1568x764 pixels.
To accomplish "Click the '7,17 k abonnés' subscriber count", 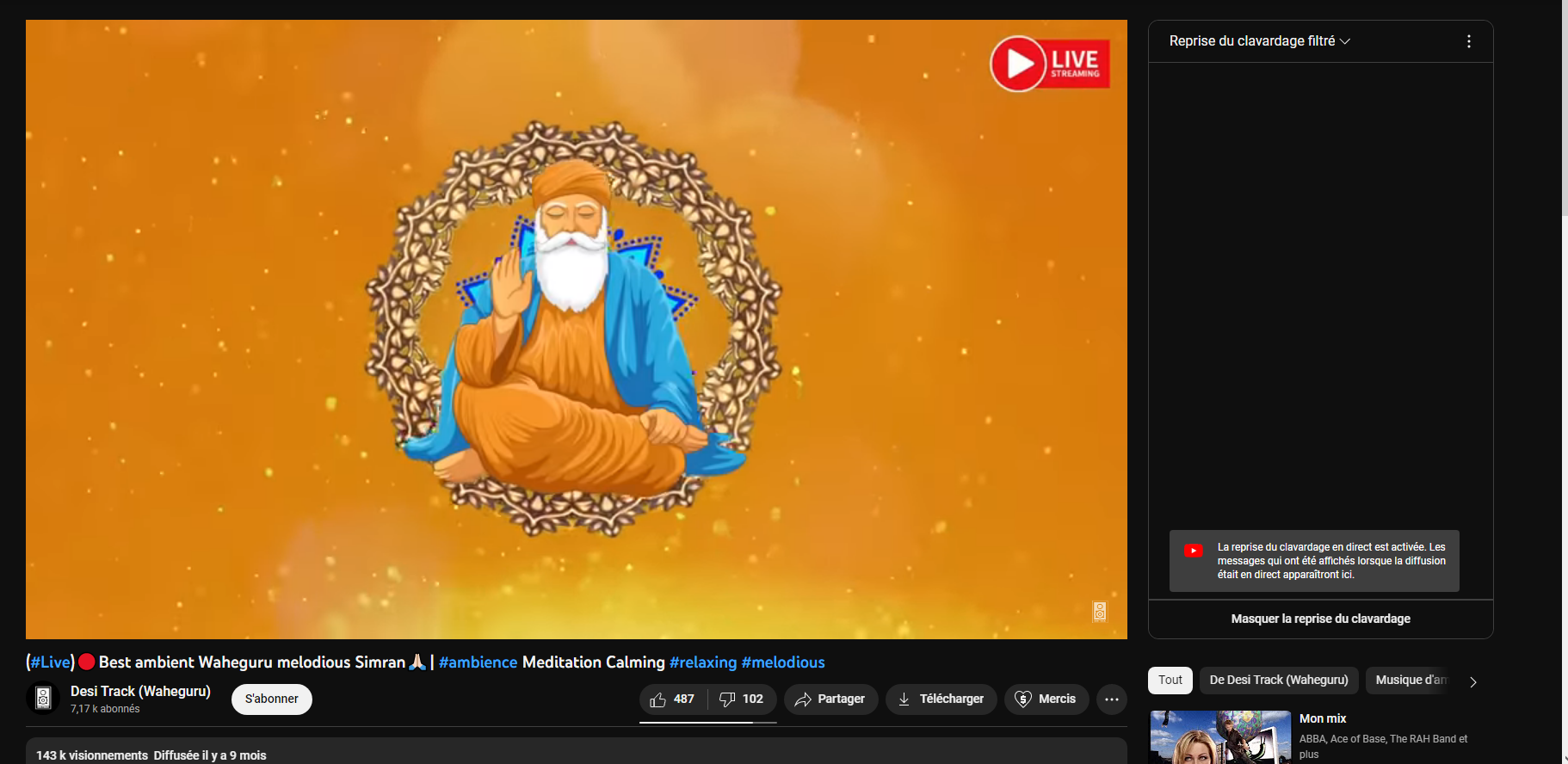I will click(x=105, y=709).
